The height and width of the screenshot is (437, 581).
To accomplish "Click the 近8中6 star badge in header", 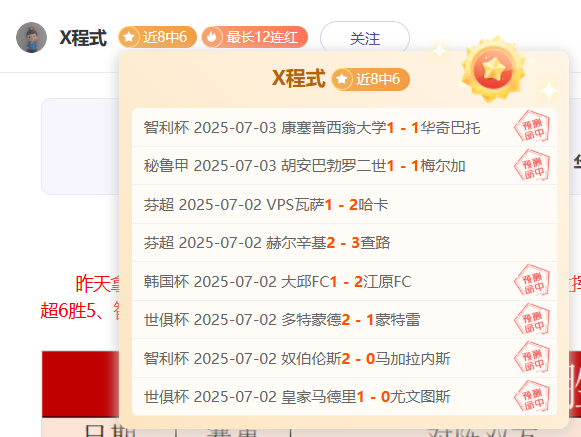I will point(157,37).
